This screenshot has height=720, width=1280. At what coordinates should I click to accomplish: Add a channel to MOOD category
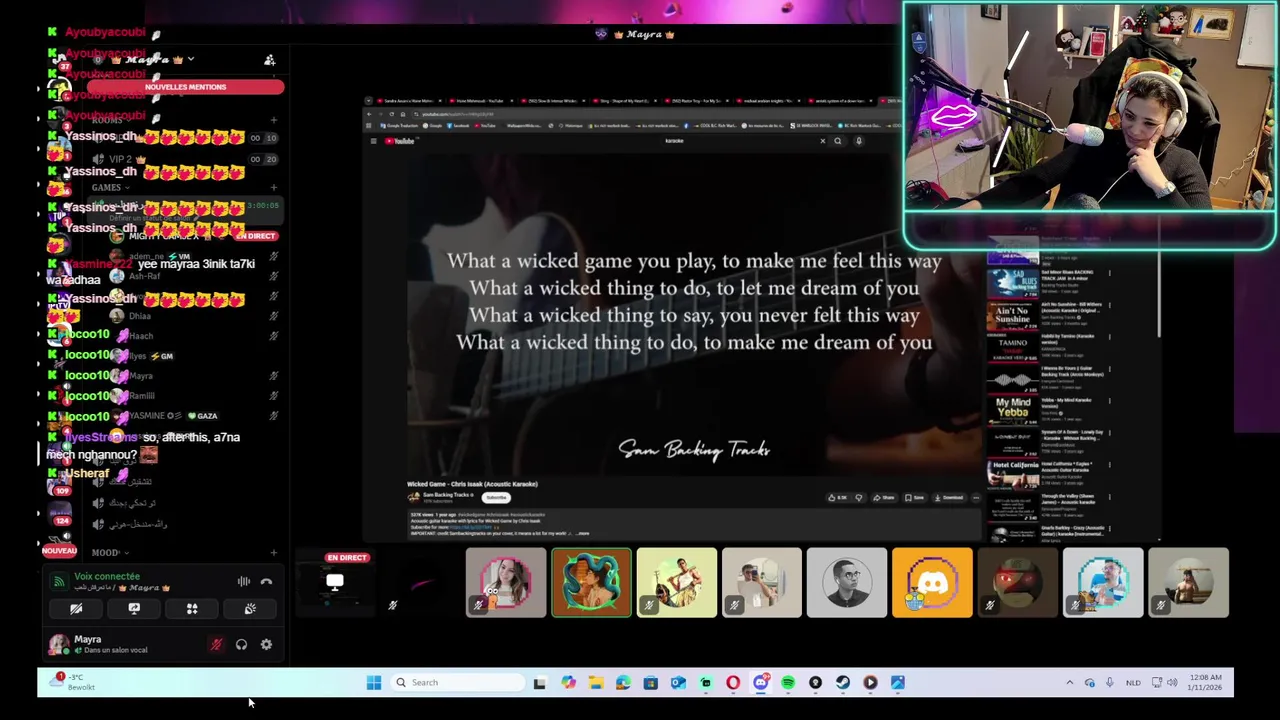click(x=273, y=552)
